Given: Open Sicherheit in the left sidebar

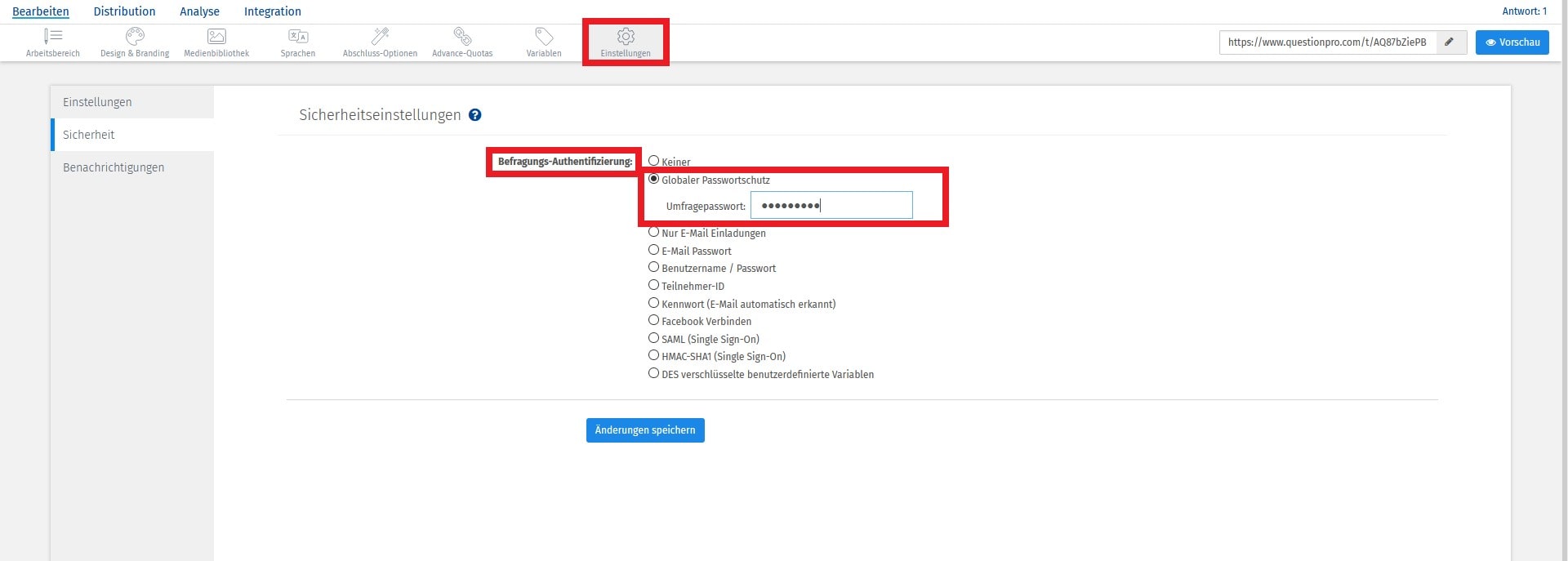Looking at the screenshot, I should [132, 135].
